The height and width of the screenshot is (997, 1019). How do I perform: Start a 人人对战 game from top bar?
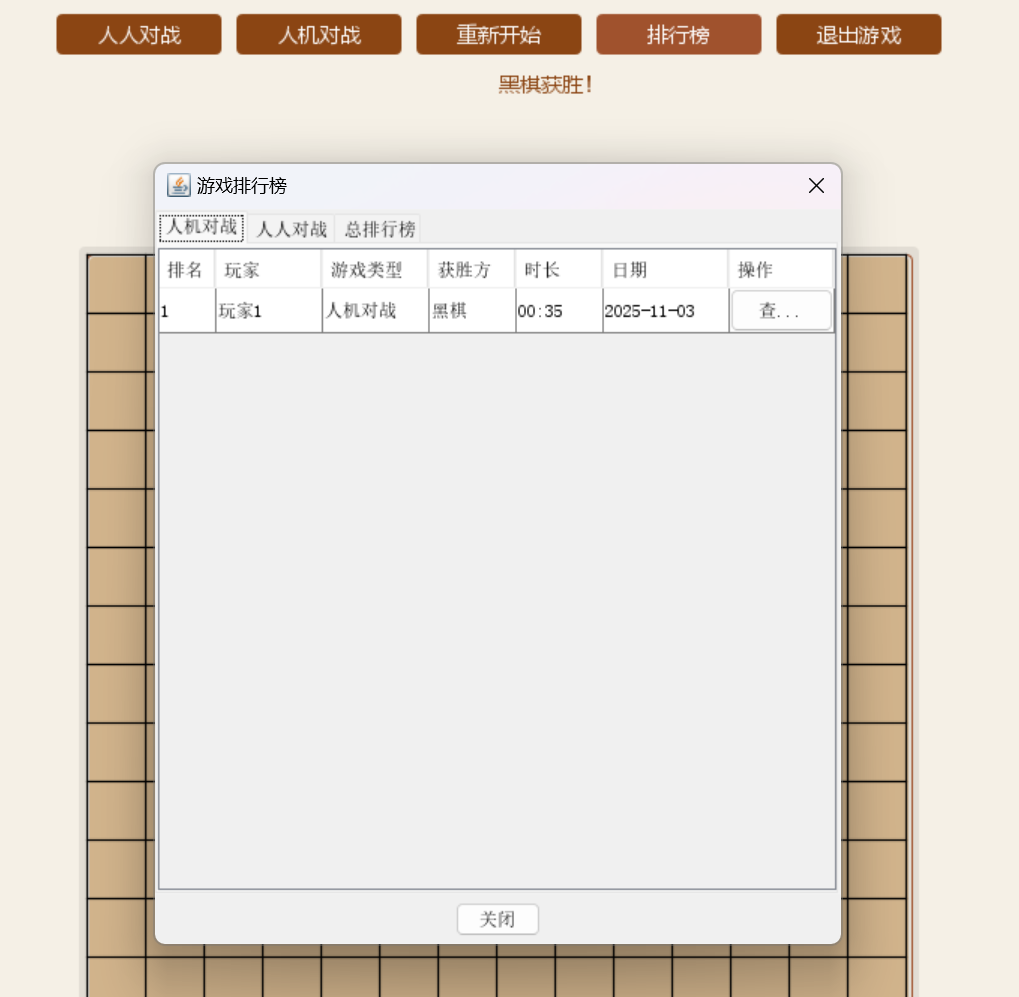(138, 34)
